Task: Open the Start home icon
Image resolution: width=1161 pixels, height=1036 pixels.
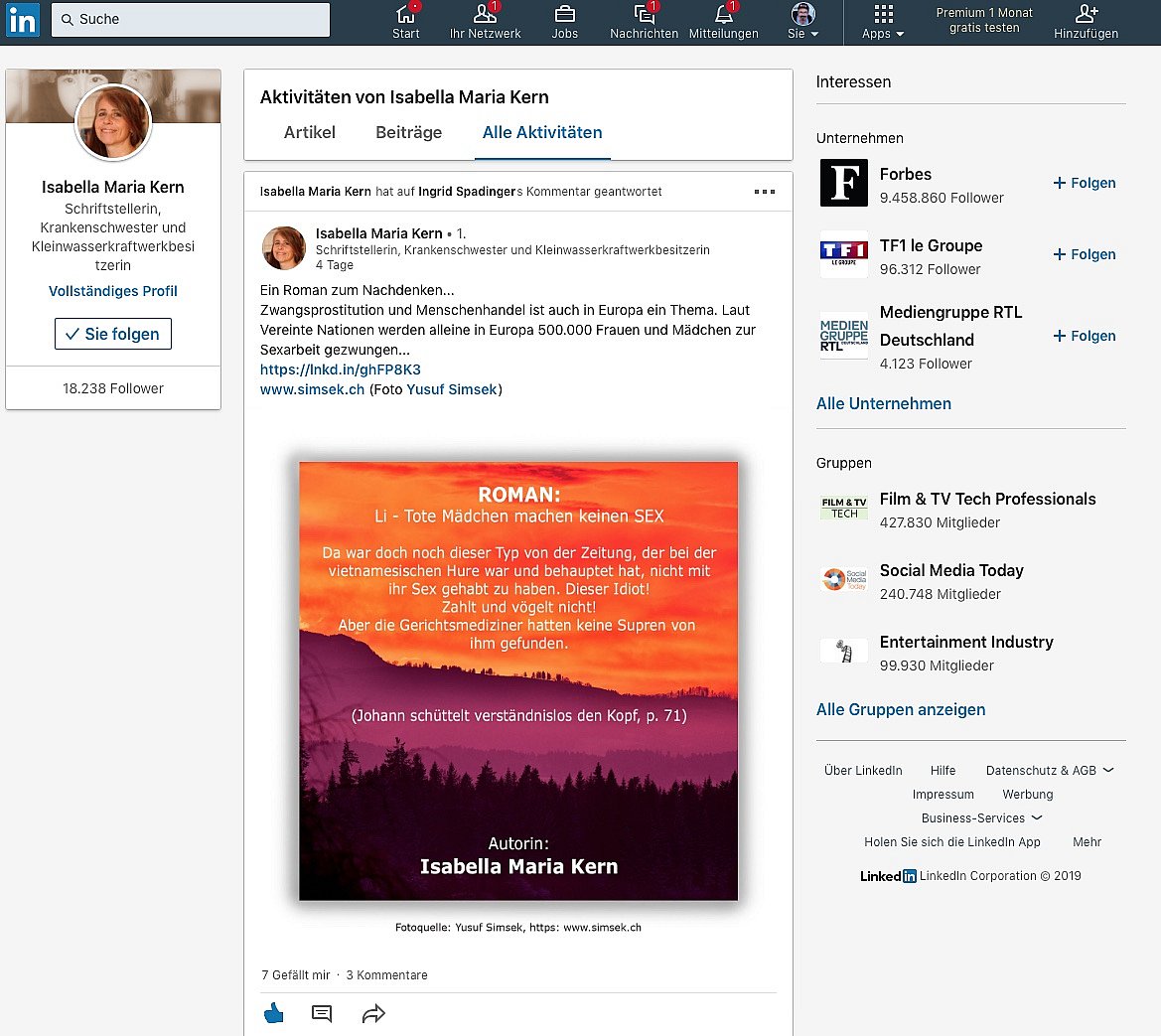Action: (x=405, y=15)
